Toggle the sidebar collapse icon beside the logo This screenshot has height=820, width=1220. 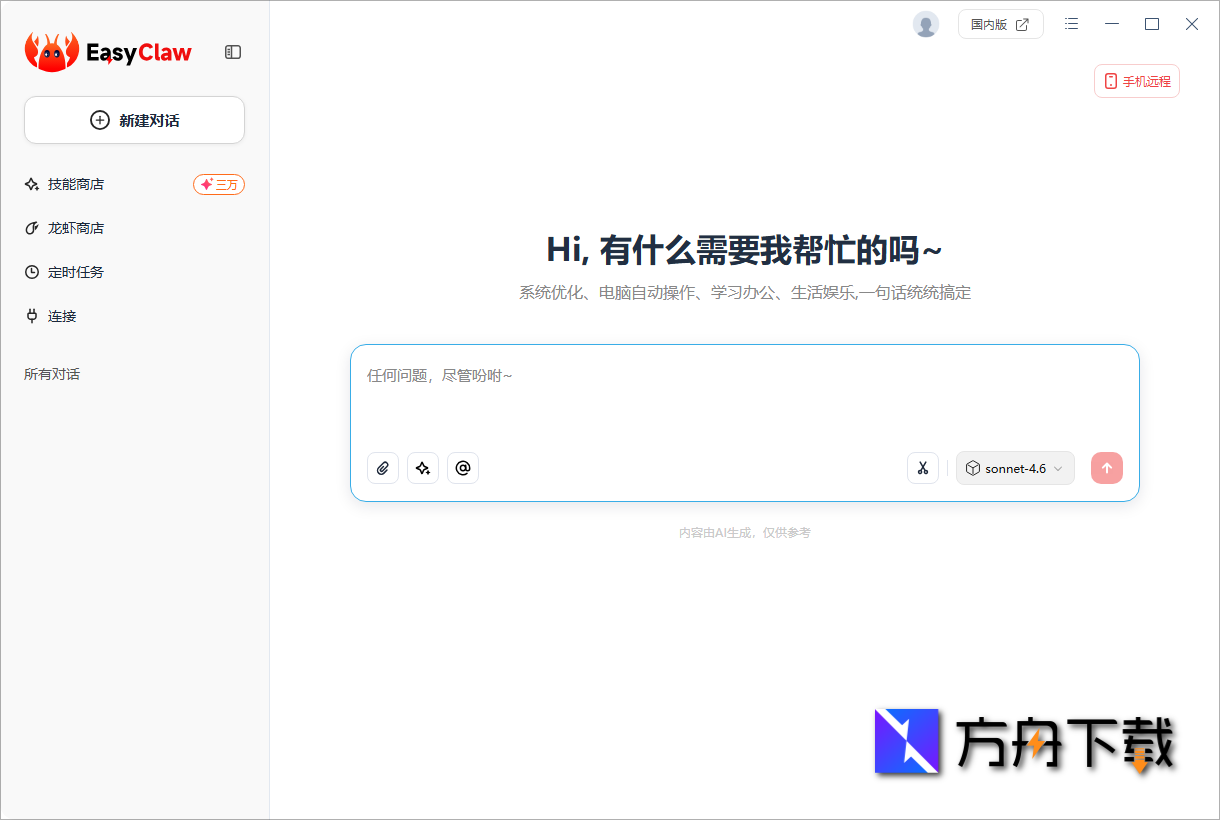pyautogui.click(x=233, y=52)
